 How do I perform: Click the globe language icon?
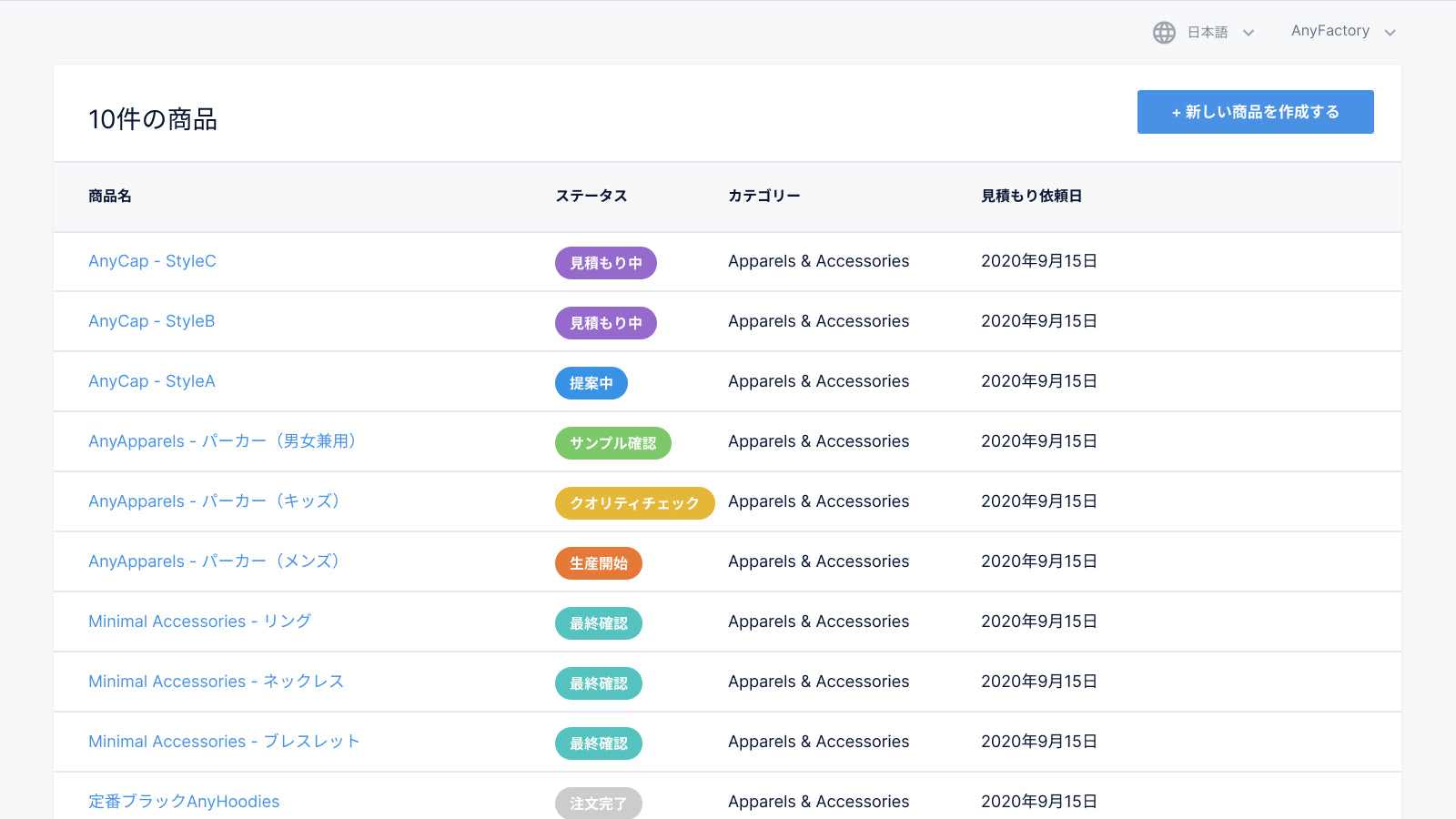point(1164,32)
